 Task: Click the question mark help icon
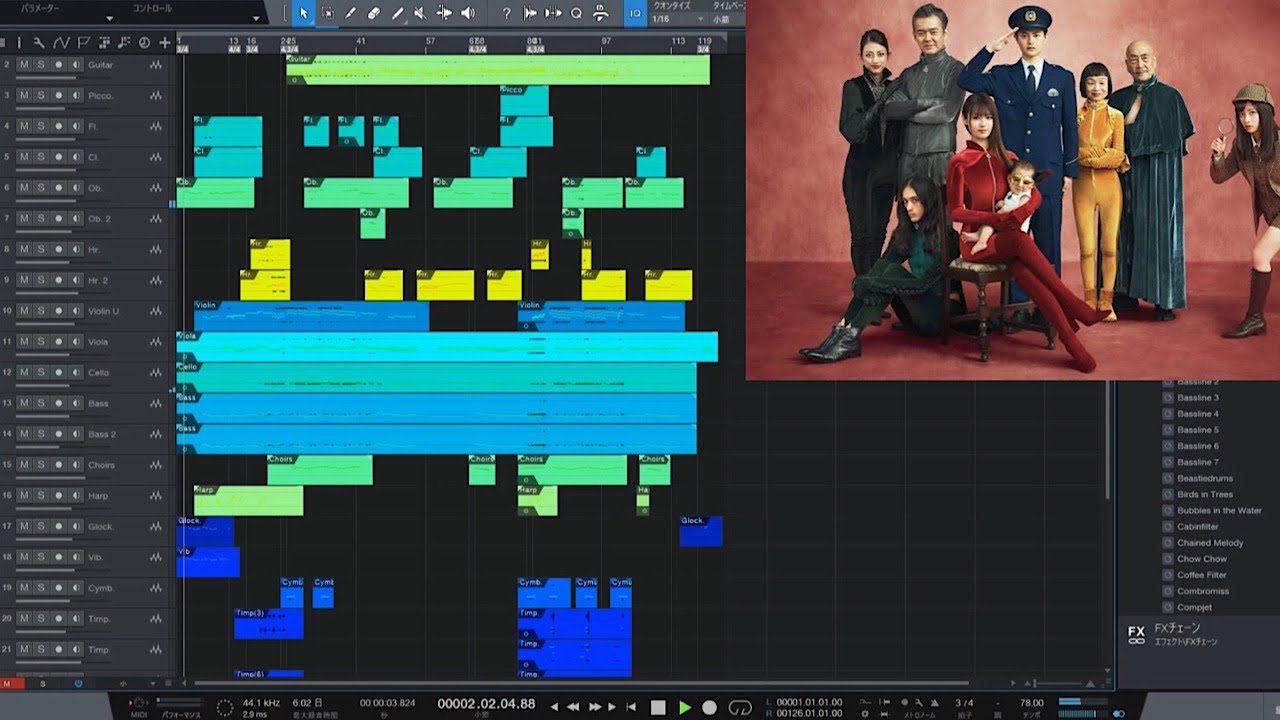coord(506,13)
